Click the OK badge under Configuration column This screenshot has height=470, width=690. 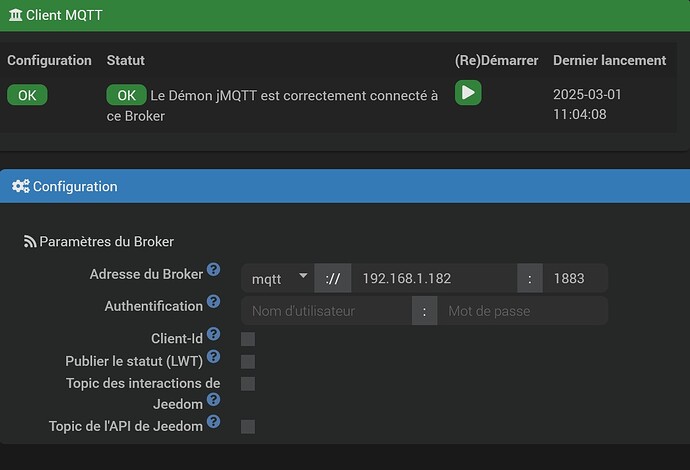[x=27, y=95]
